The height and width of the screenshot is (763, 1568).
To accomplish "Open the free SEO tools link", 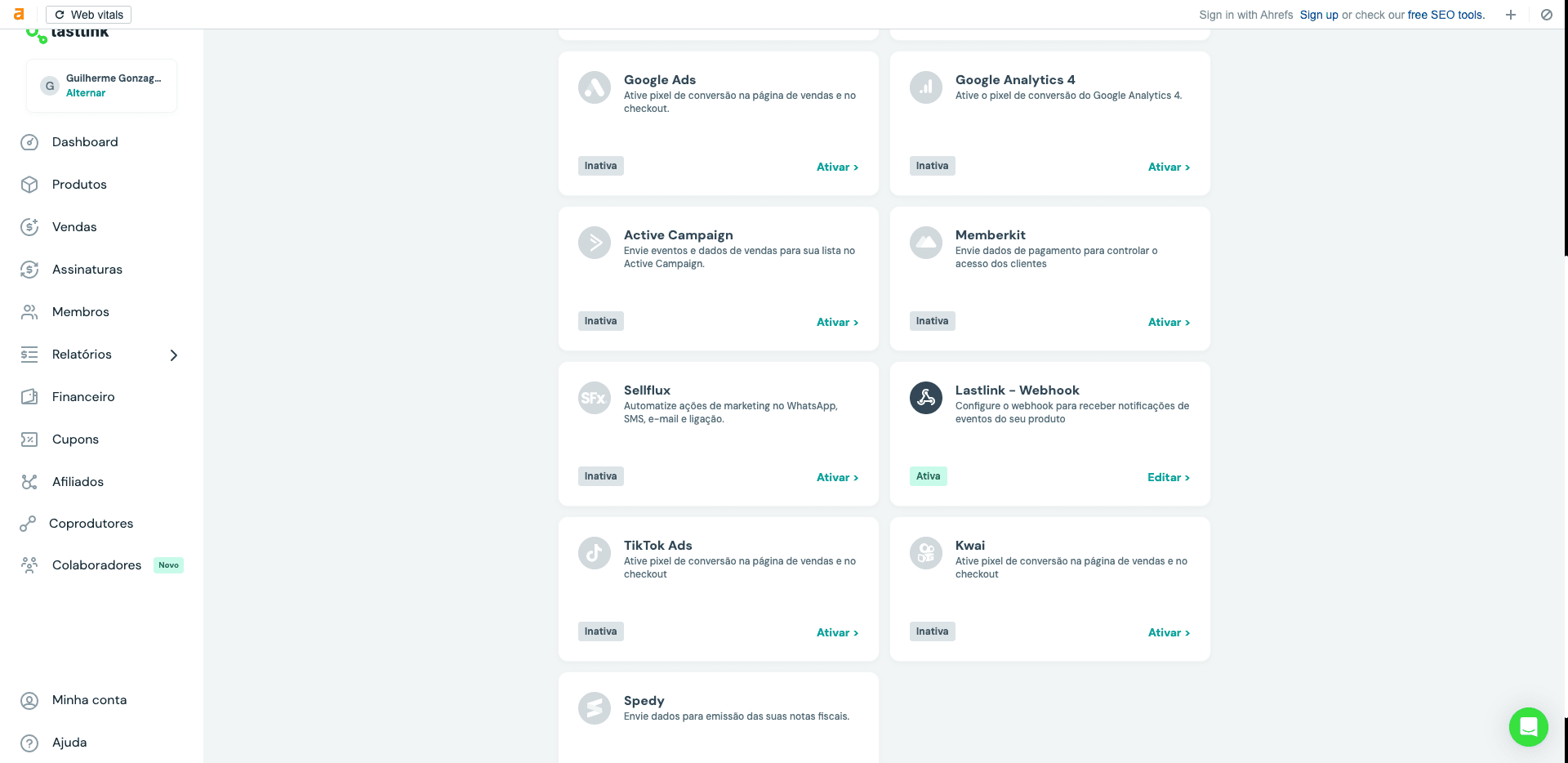I will tap(1445, 15).
